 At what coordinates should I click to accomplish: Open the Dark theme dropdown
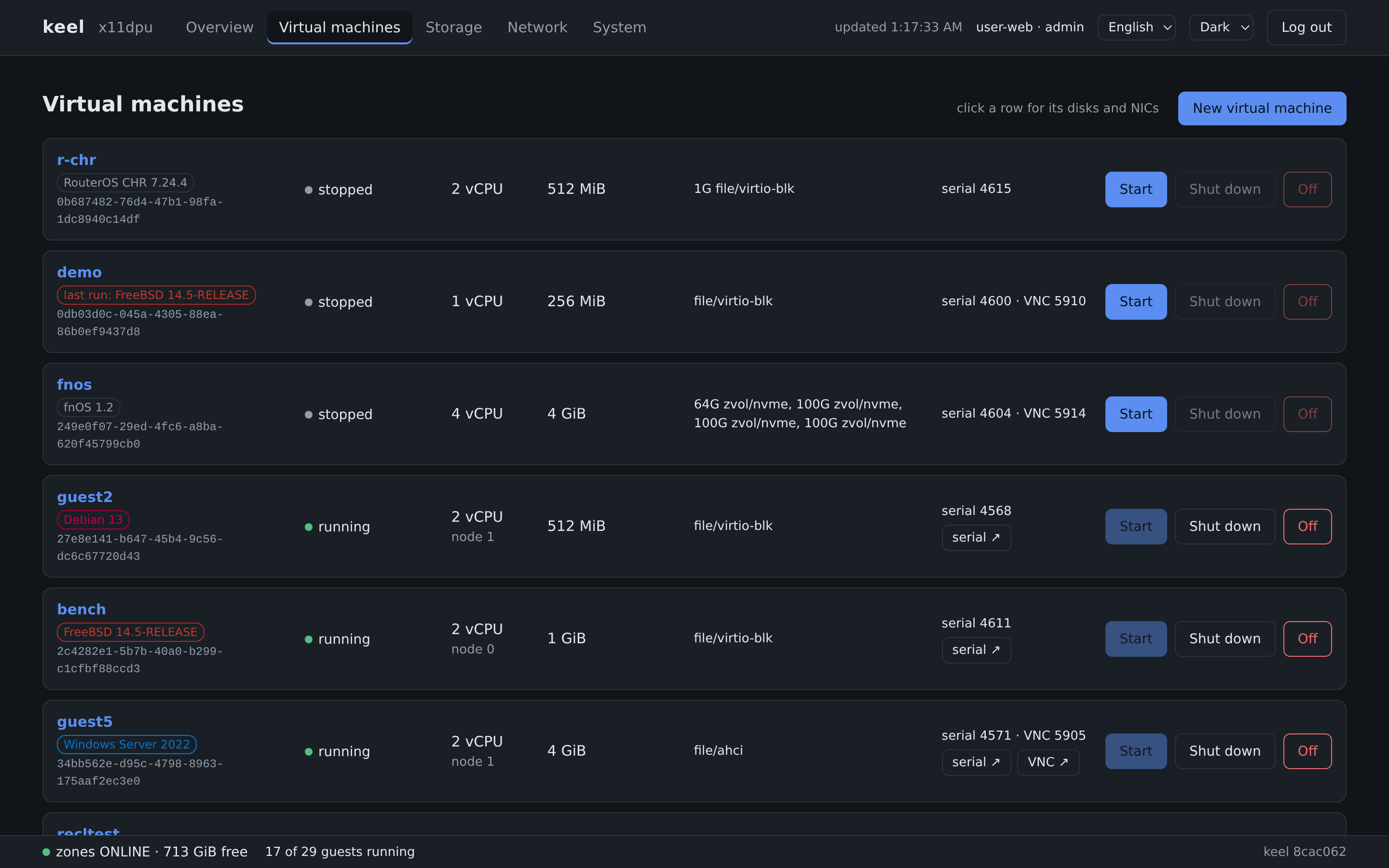(x=1221, y=27)
